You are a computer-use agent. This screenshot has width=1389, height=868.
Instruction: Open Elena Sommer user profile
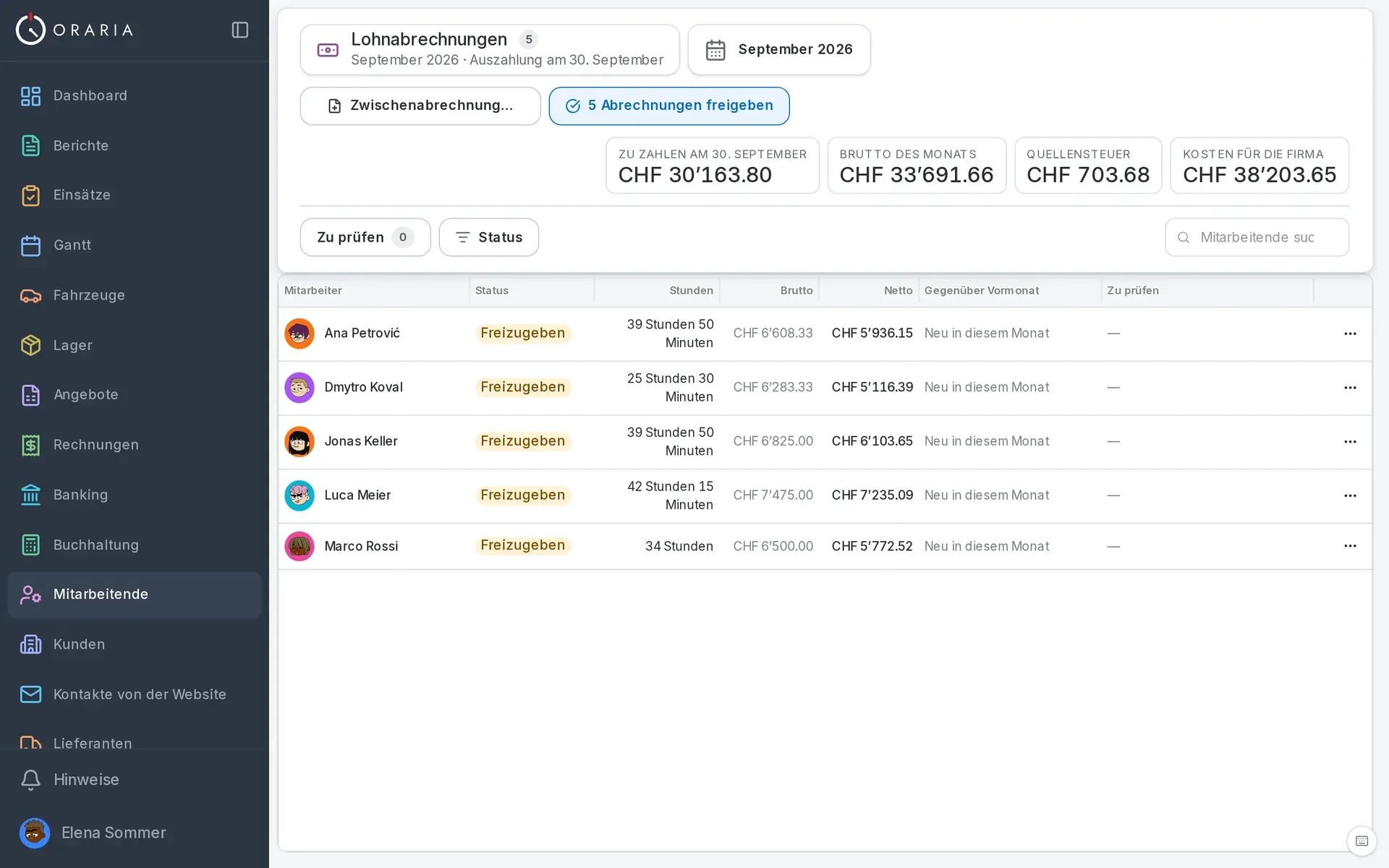[x=134, y=833]
